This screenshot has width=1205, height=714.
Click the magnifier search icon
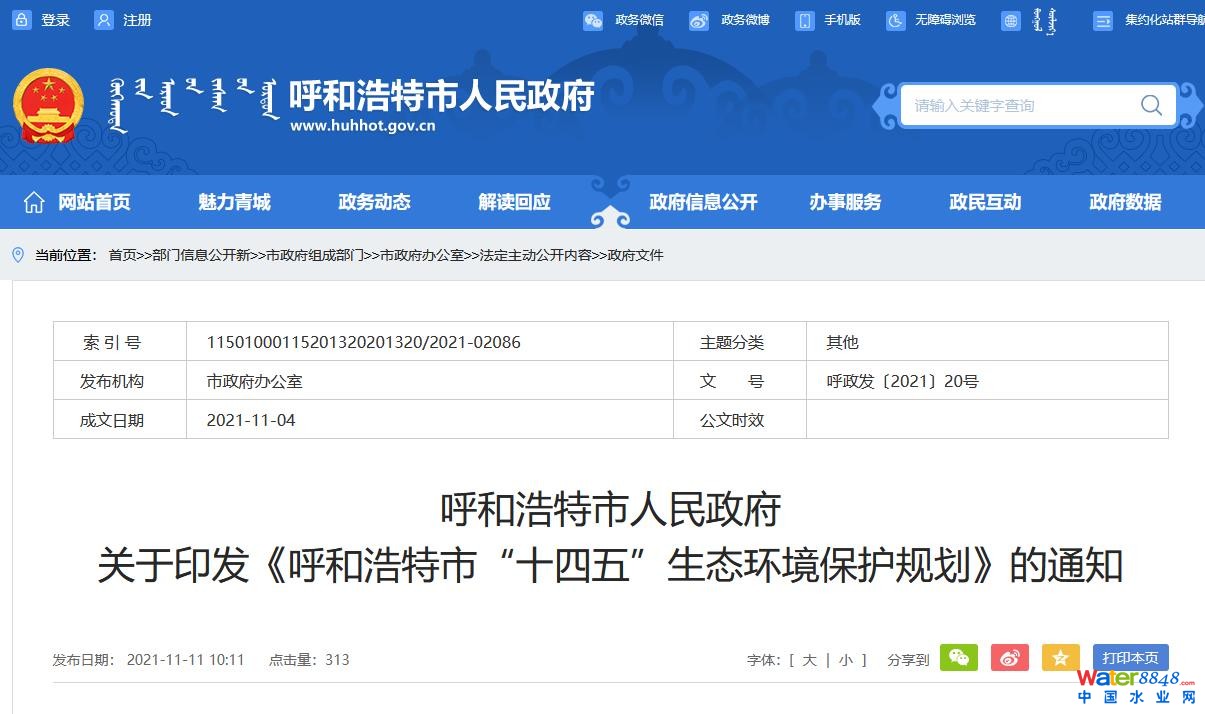1151,105
